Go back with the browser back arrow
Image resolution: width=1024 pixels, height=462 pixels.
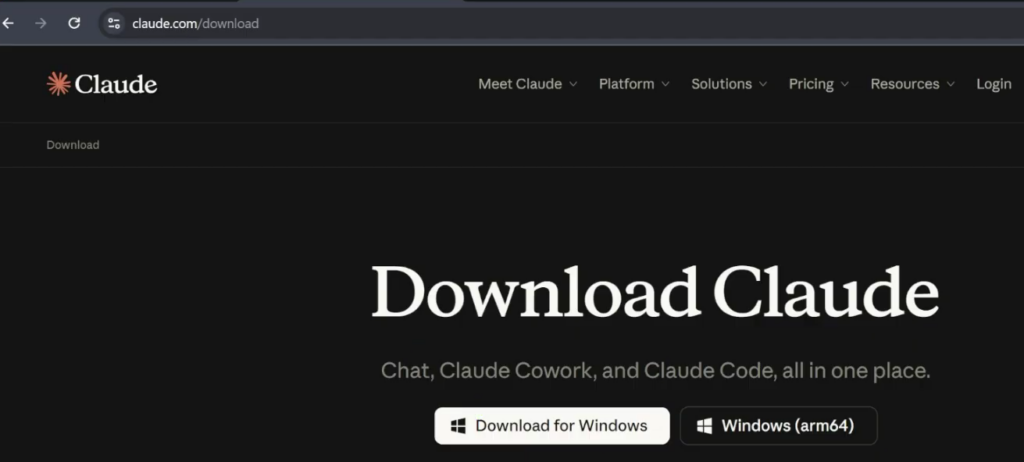7,24
